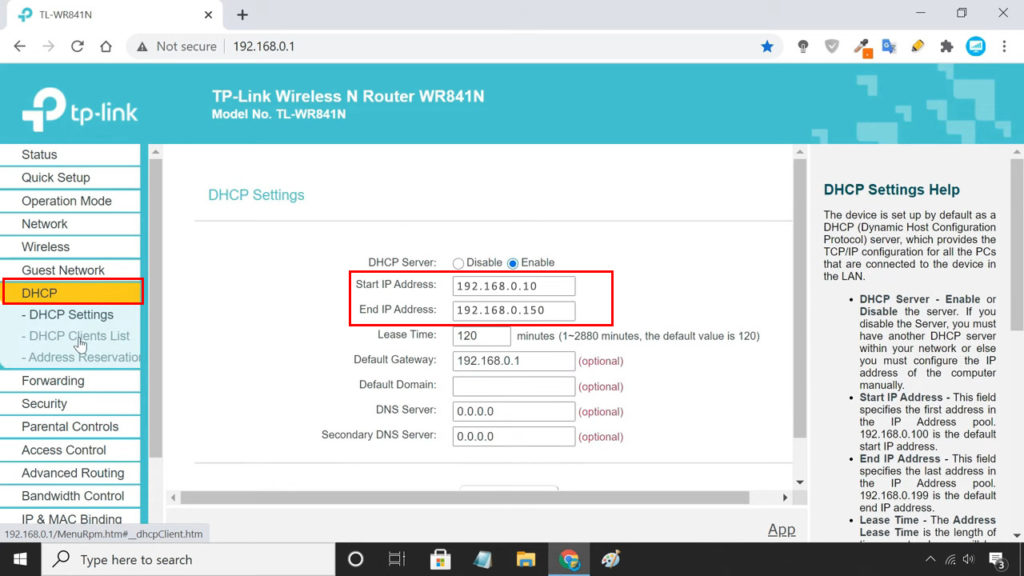
Task: Click the Default Gateway field
Action: coord(514,360)
